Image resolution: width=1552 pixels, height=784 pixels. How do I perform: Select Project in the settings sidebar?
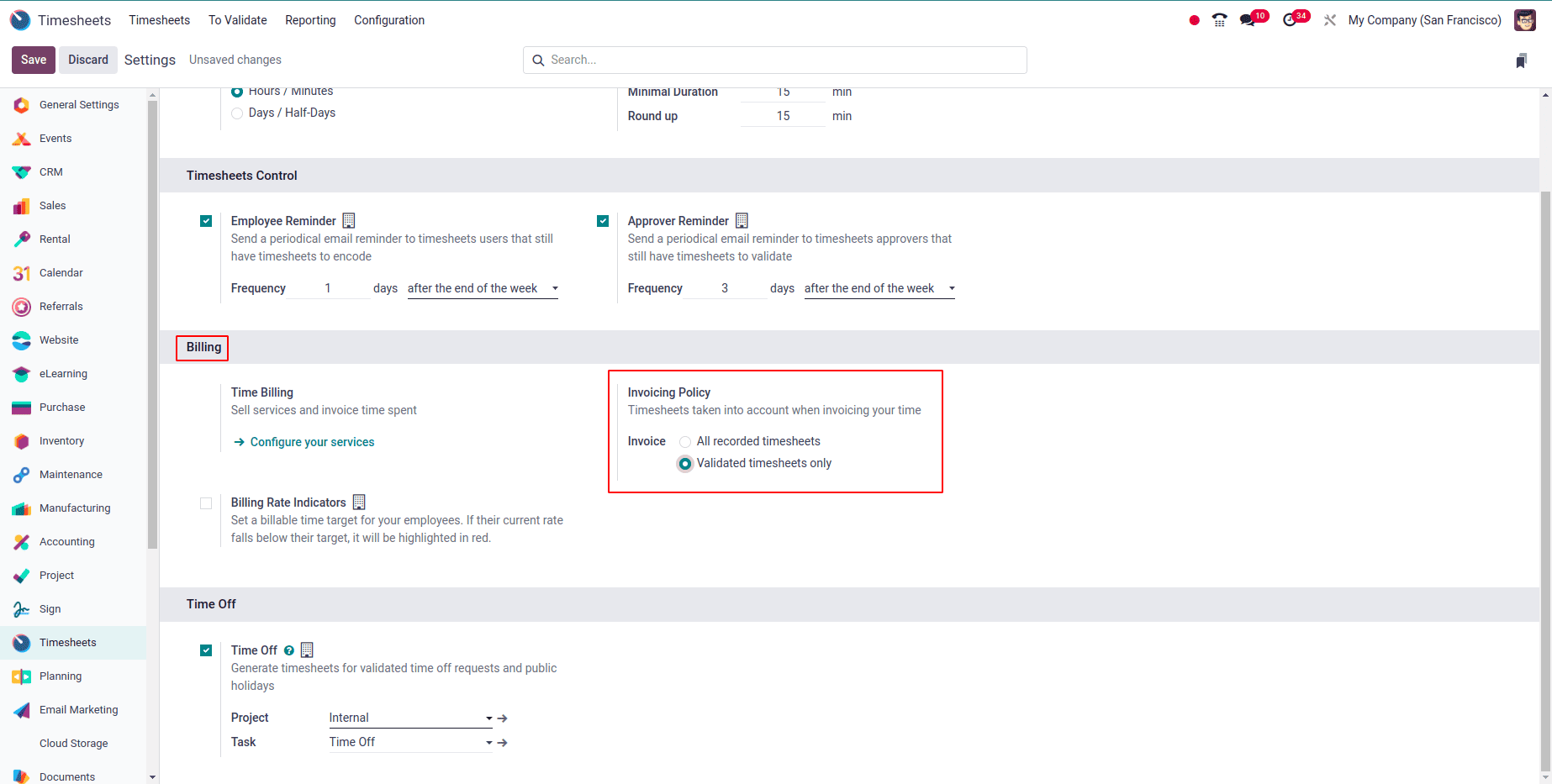coord(56,575)
